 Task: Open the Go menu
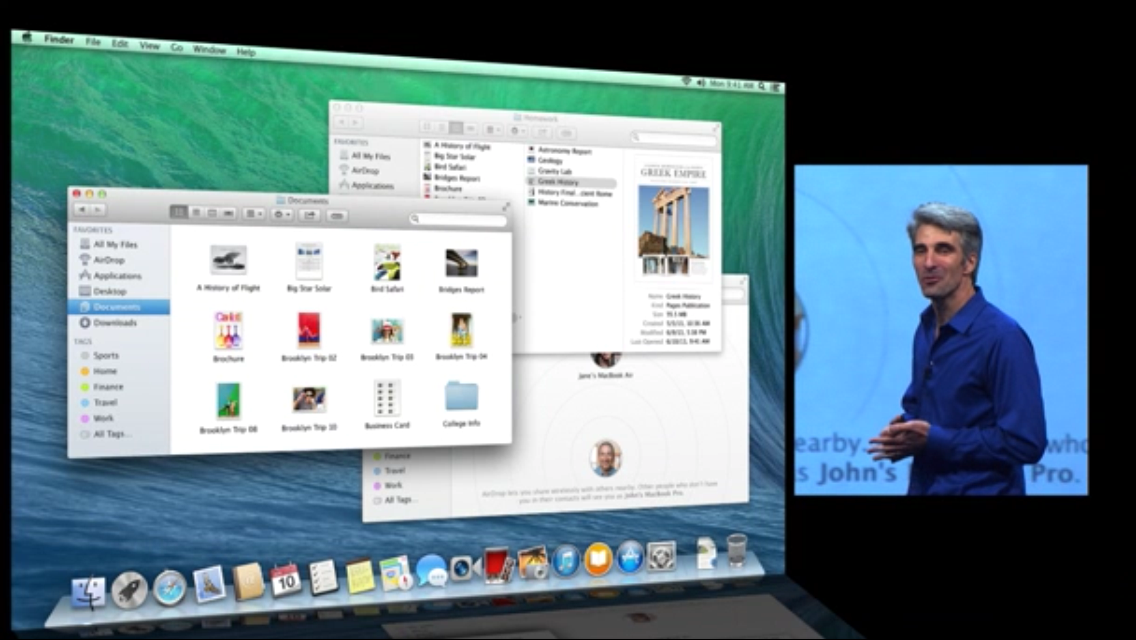coord(177,47)
